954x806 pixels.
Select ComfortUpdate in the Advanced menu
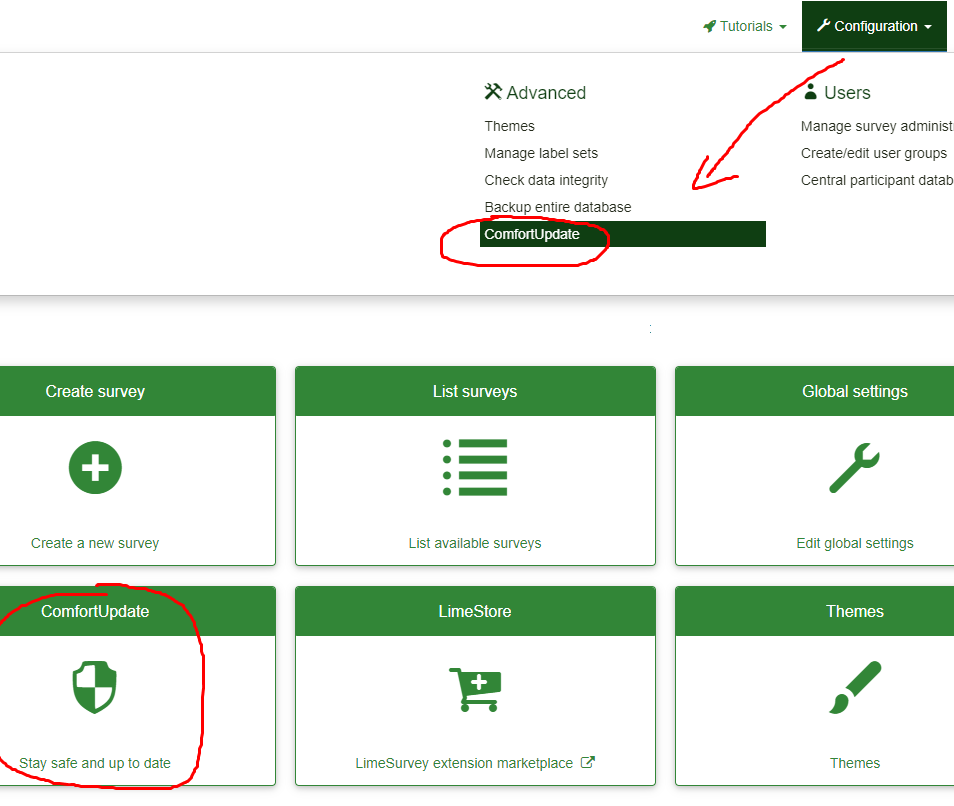532,234
